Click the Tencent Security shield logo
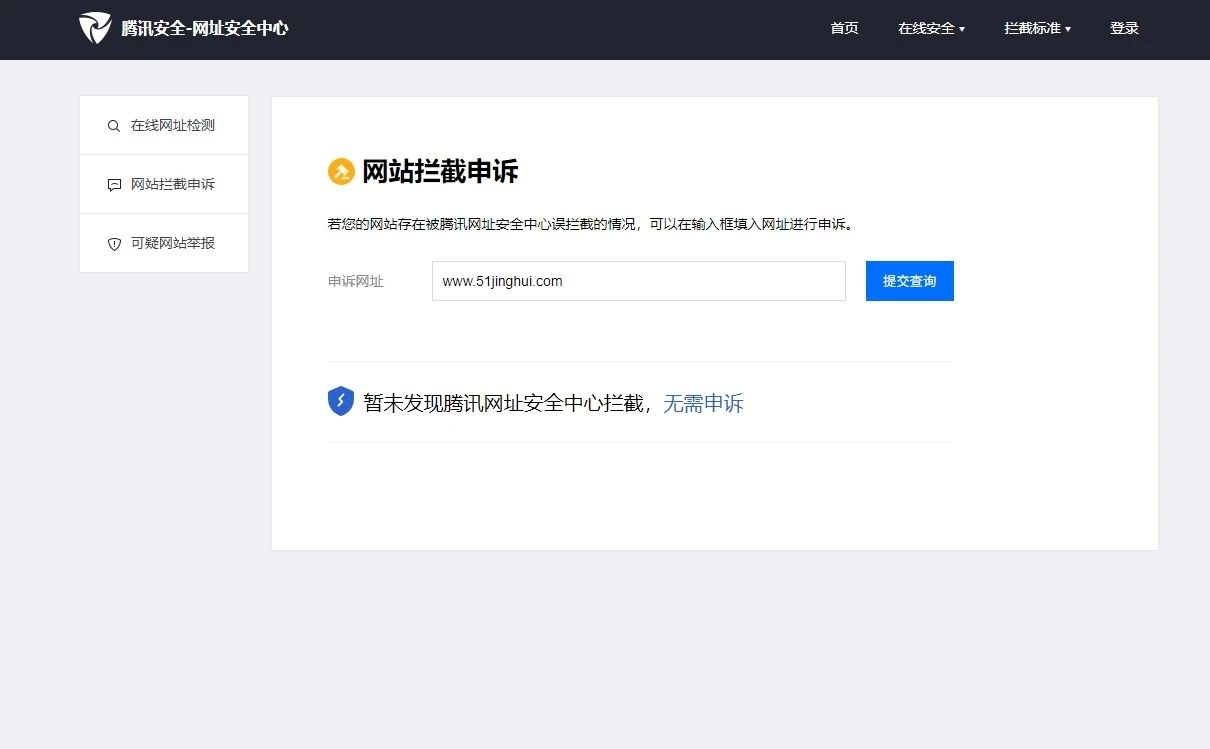 pos(95,28)
